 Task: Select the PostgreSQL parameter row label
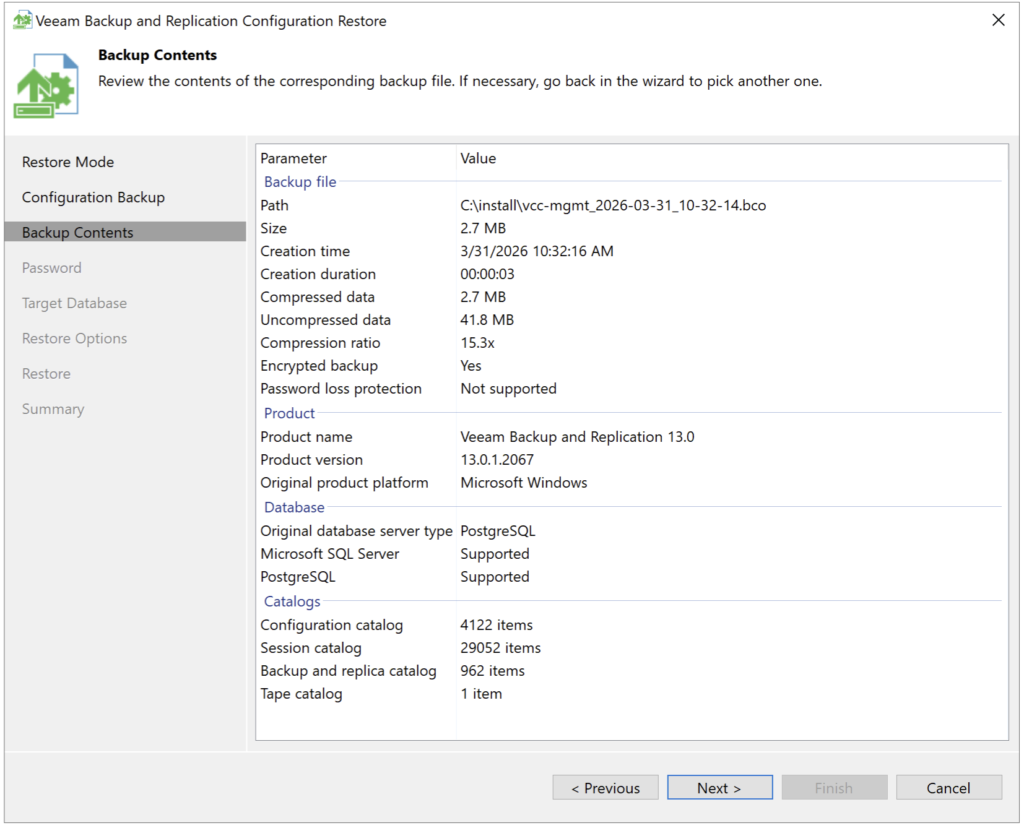(x=298, y=577)
